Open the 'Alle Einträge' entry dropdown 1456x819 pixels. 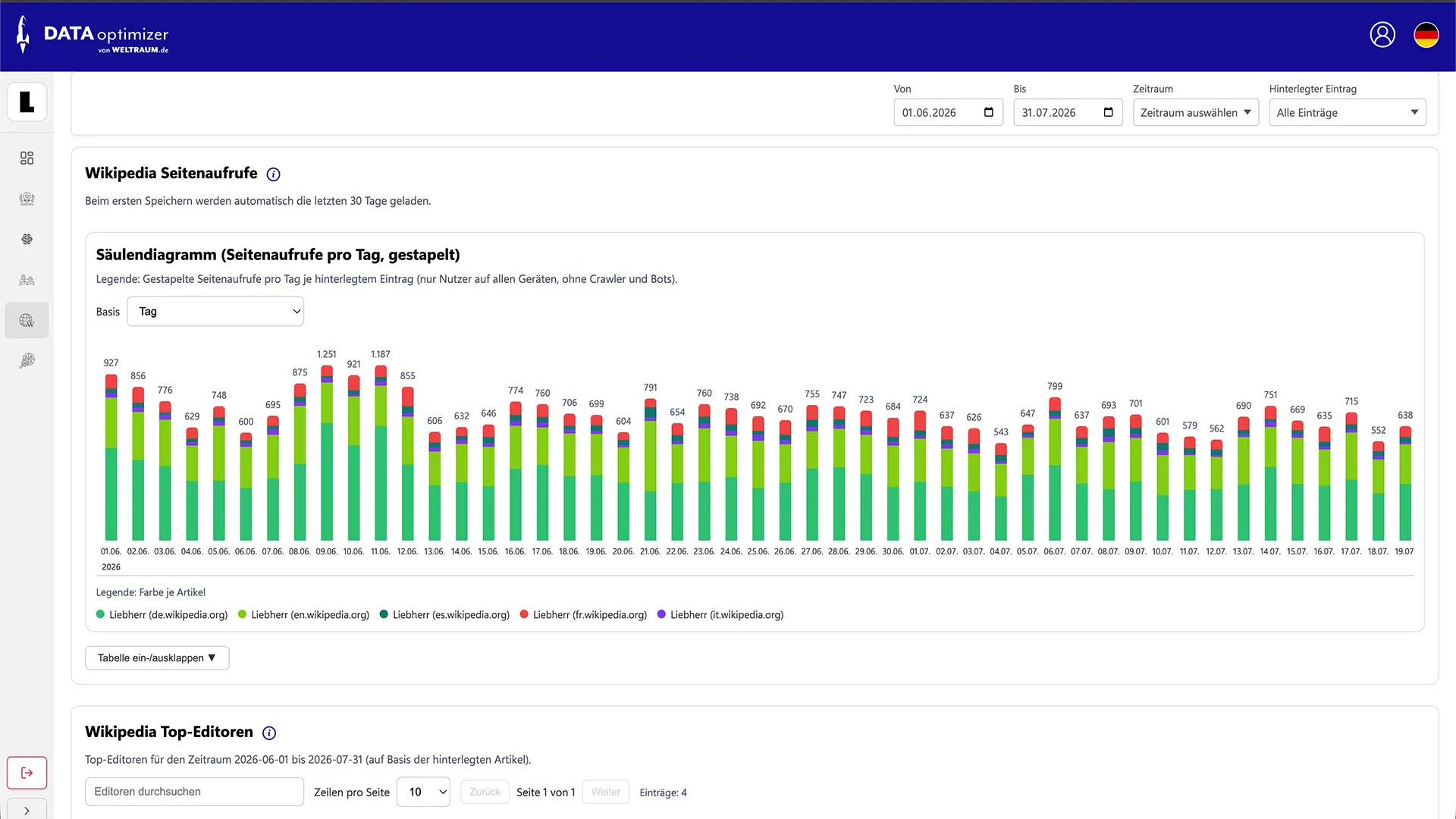click(1348, 112)
